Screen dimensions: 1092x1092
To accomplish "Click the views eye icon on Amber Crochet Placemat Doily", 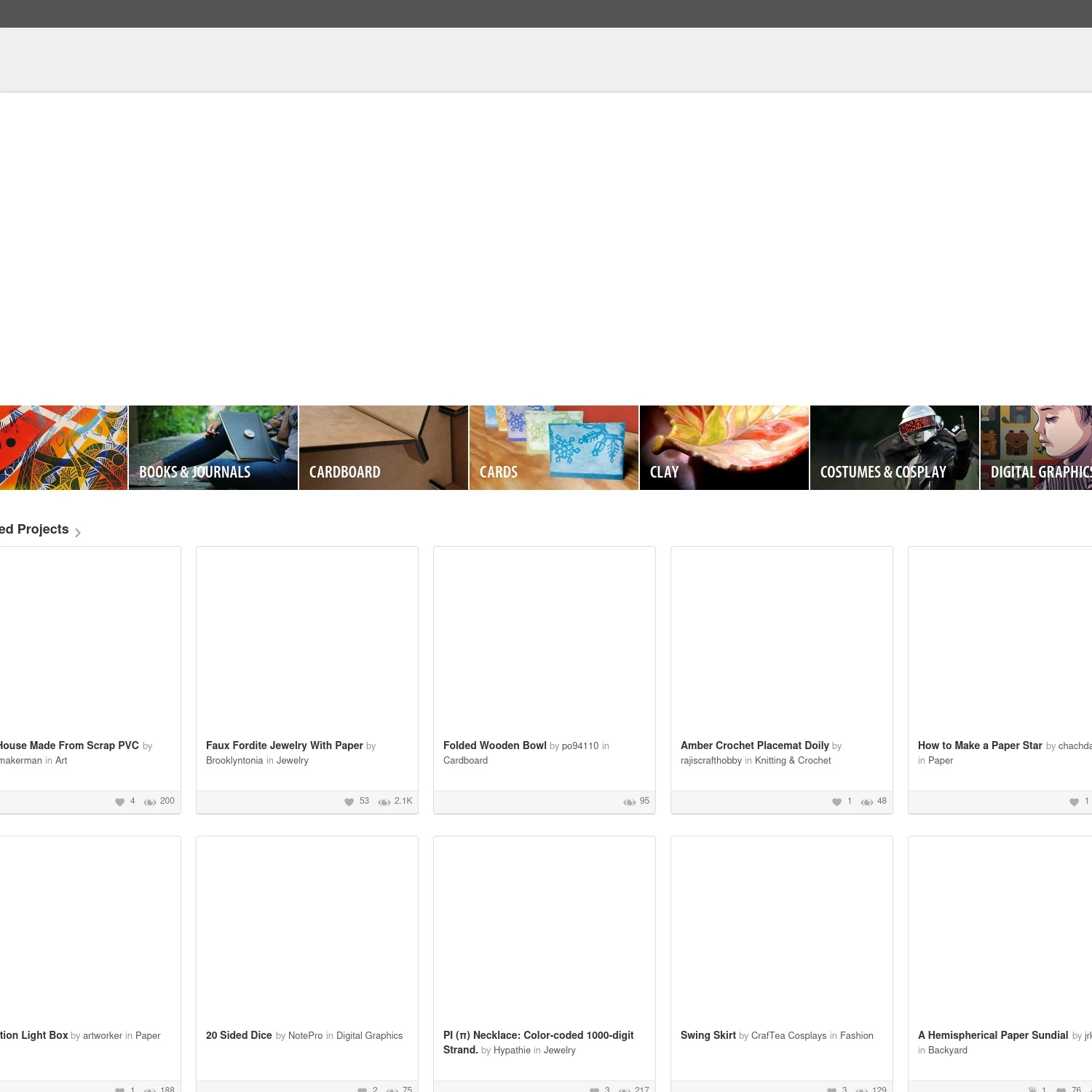I will pos(867,802).
